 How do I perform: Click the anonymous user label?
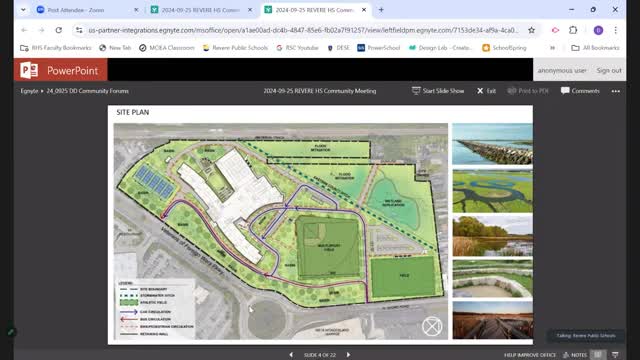(x=562, y=70)
